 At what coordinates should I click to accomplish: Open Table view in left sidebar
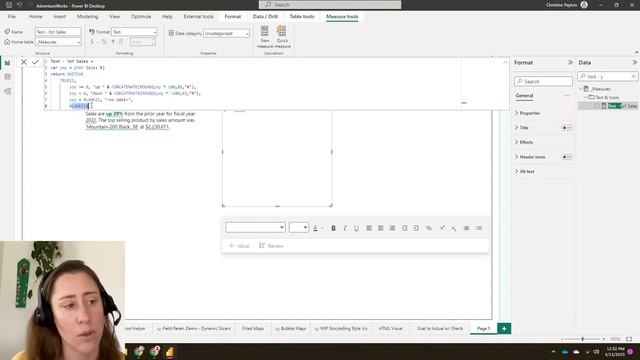click(7, 77)
